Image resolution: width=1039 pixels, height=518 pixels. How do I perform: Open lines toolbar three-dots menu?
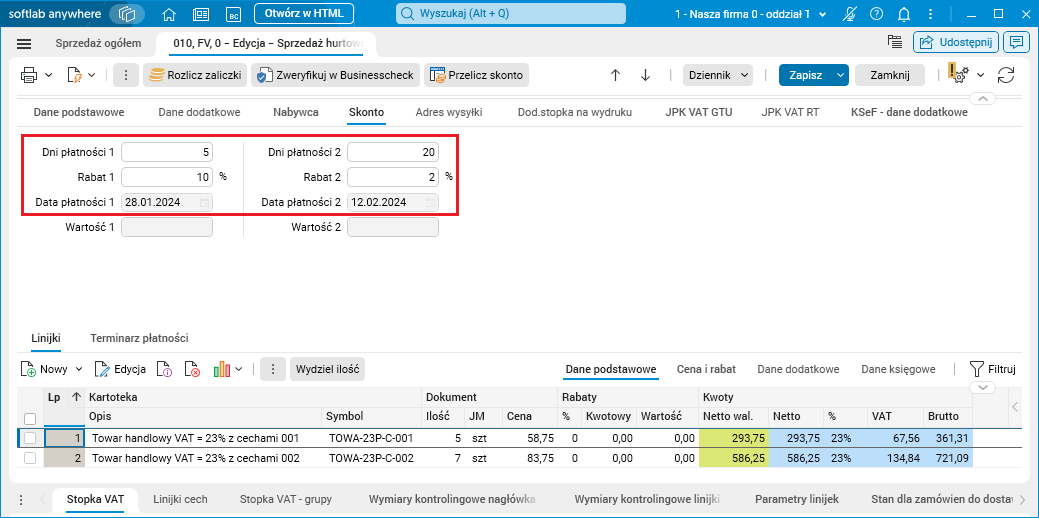(272, 369)
